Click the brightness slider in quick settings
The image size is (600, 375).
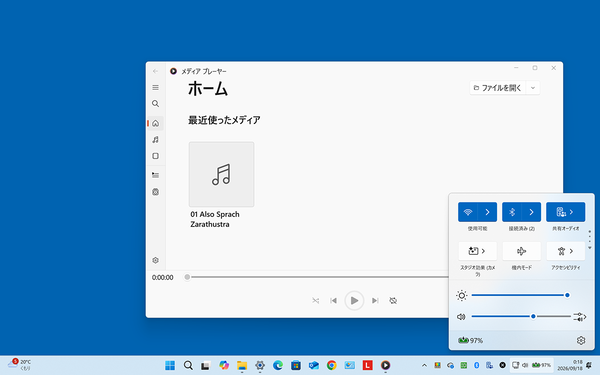tap(521, 295)
